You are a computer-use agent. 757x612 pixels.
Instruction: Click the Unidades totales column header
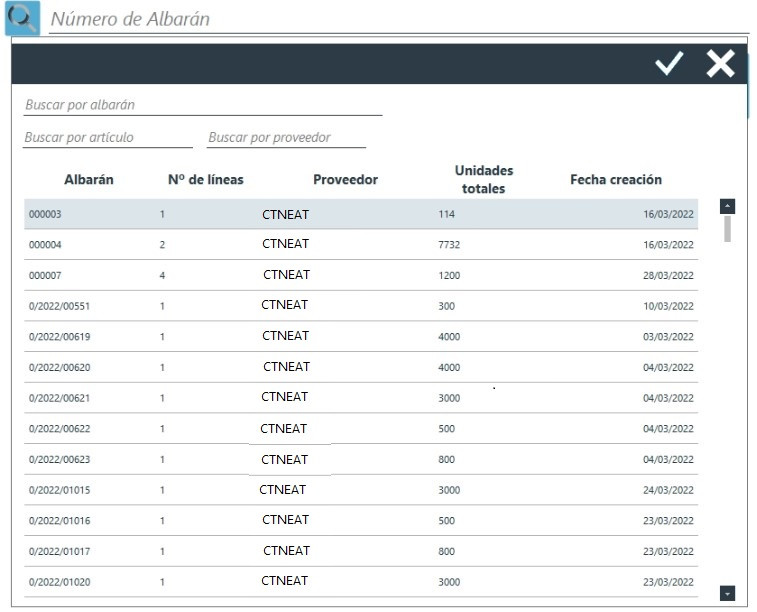click(x=483, y=179)
